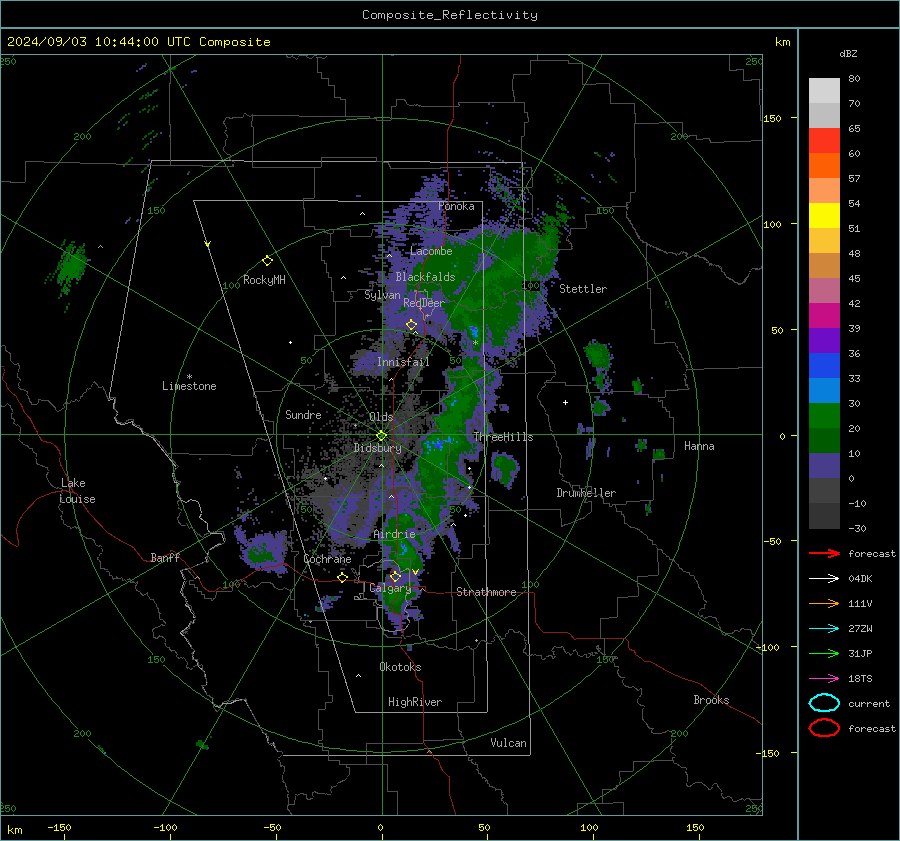The height and width of the screenshot is (841, 900).
Task: Select the bright green 30-20 dBZ swatch
Action: click(x=824, y=416)
